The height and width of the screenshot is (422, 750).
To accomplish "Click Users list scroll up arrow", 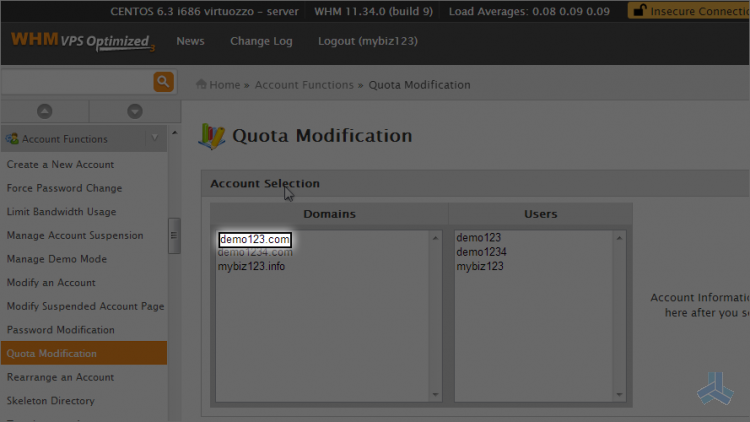I will coord(619,238).
